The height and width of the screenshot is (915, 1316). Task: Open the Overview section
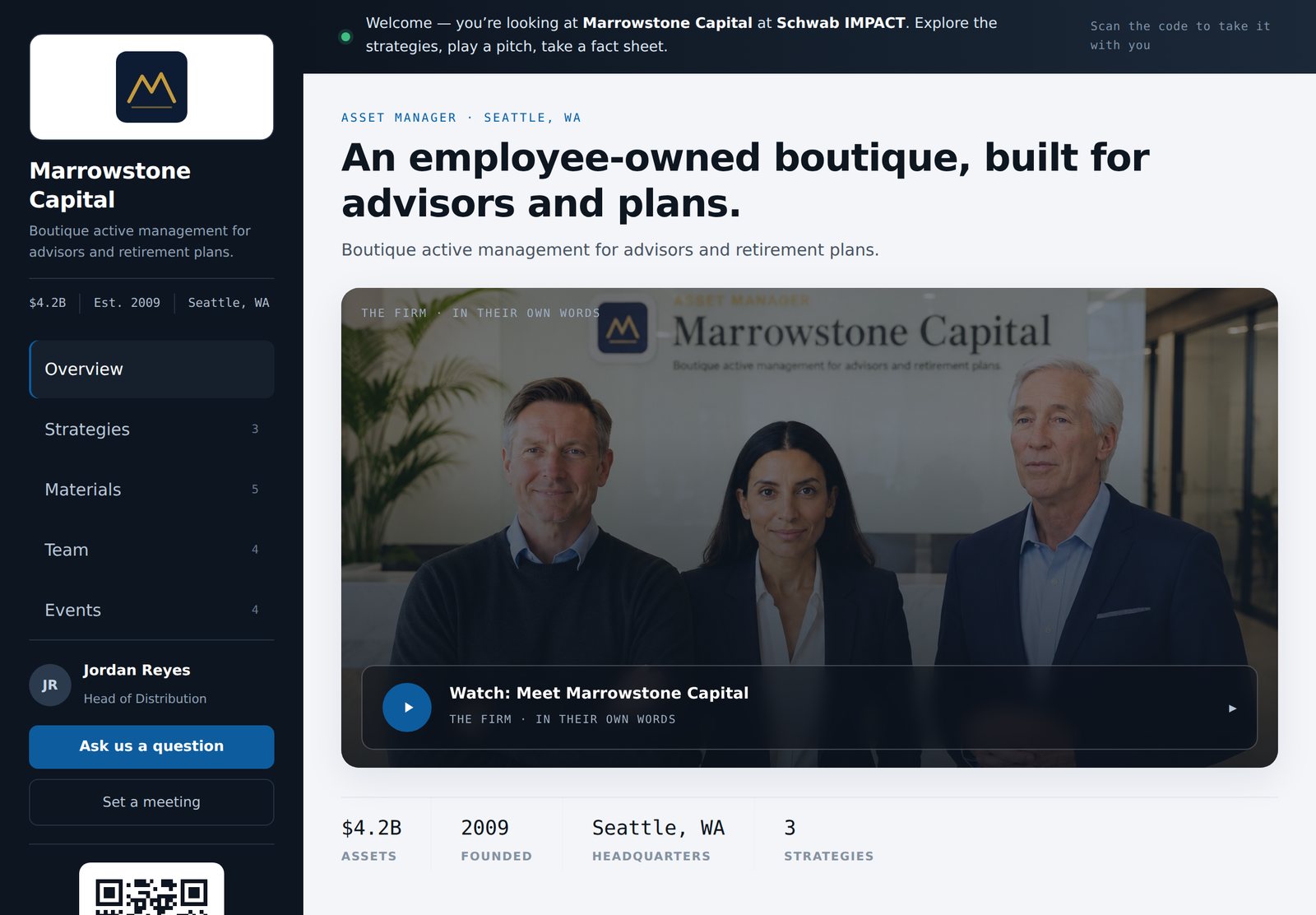point(151,369)
